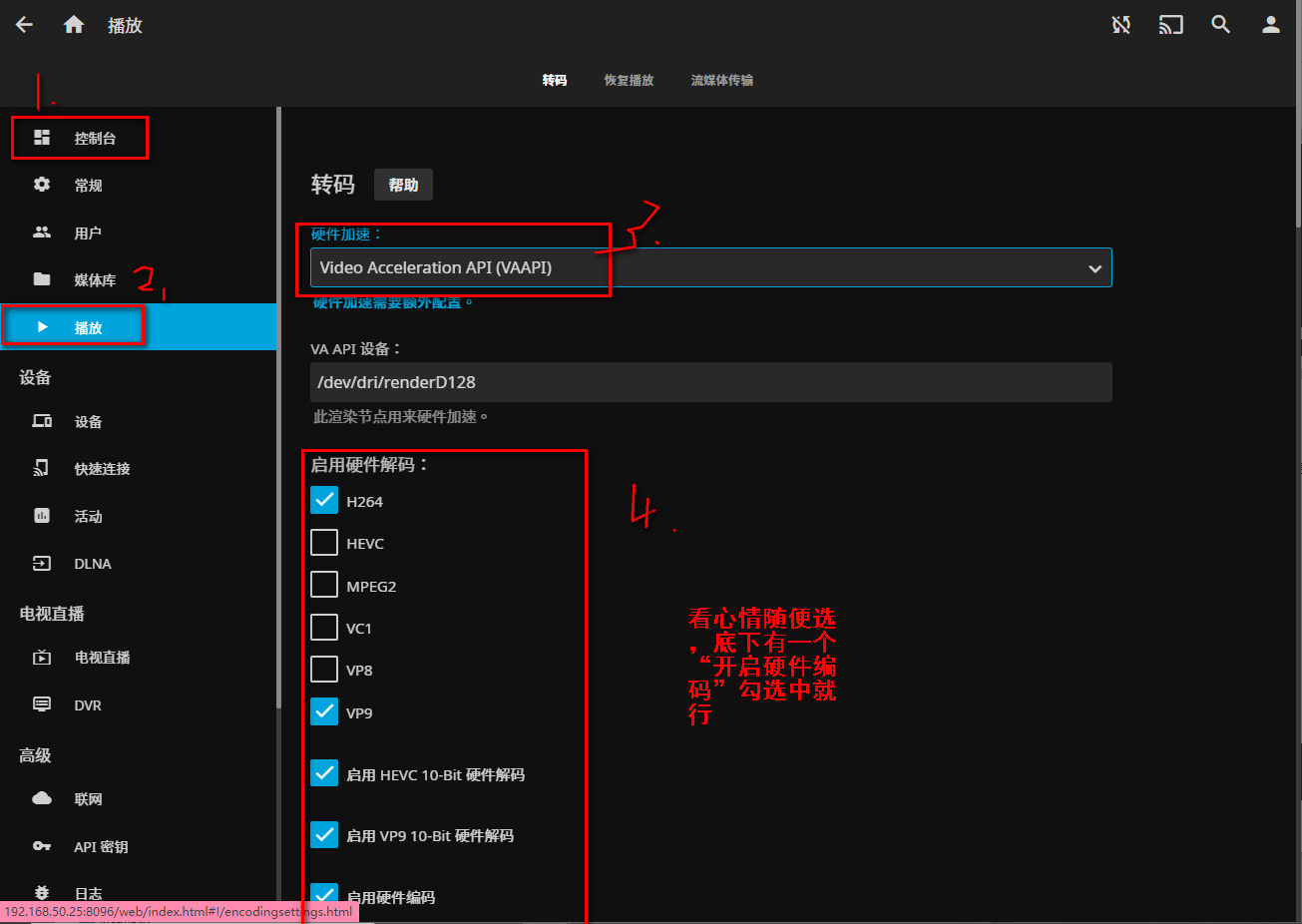Click the DVR list icon
This screenshot has height=924, width=1302.
(x=42, y=704)
